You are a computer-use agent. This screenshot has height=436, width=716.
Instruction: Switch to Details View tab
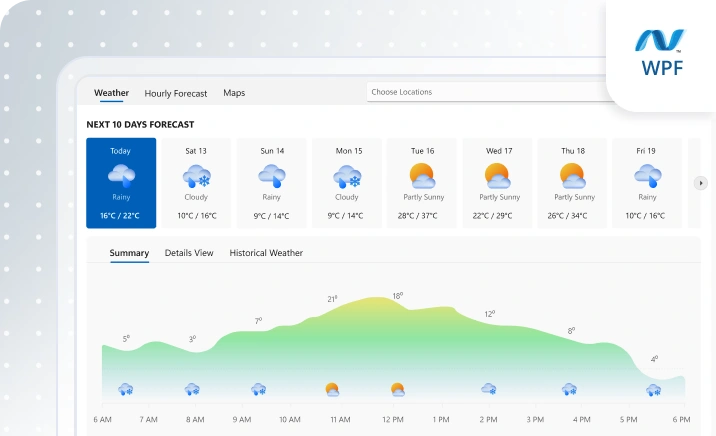[x=189, y=253]
